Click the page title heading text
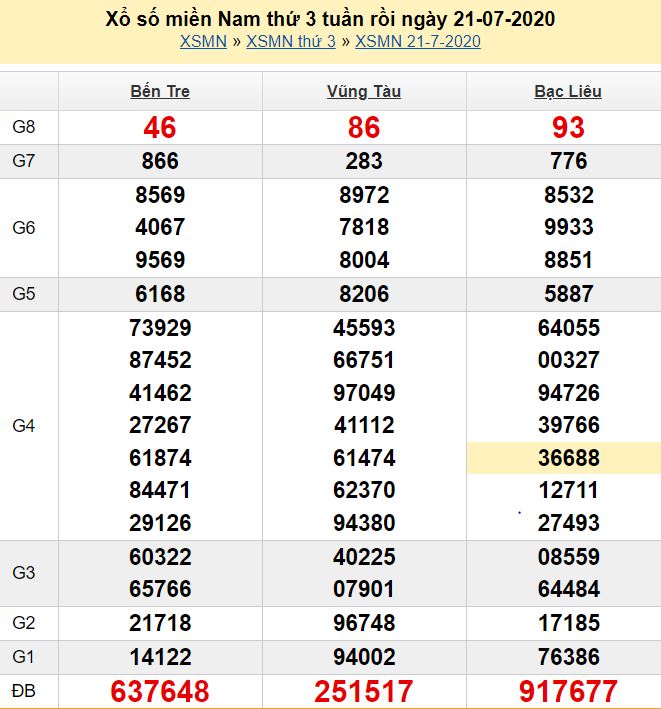The height and width of the screenshot is (709, 661). click(x=330, y=19)
